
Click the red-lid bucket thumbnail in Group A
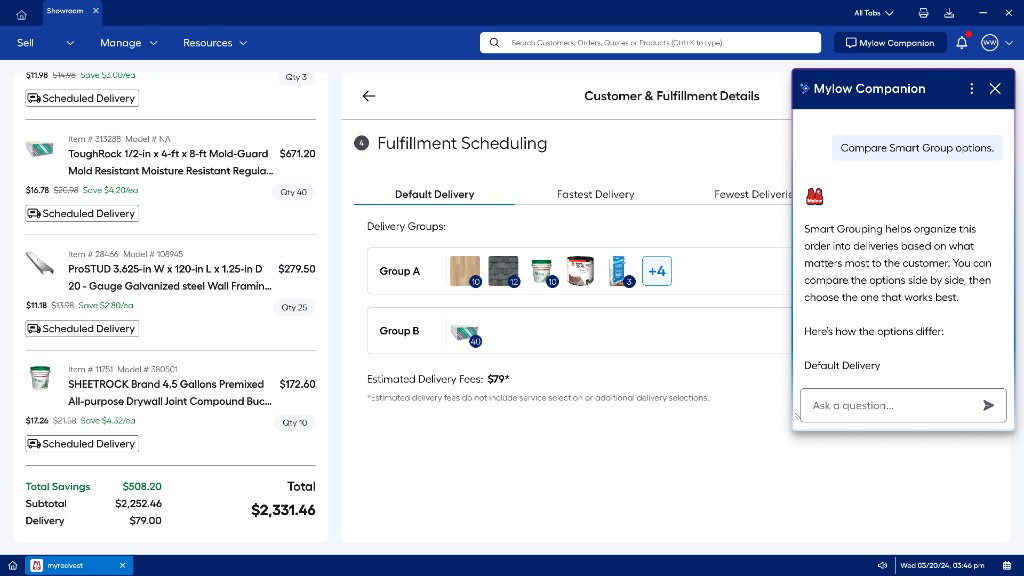pos(581,271)
